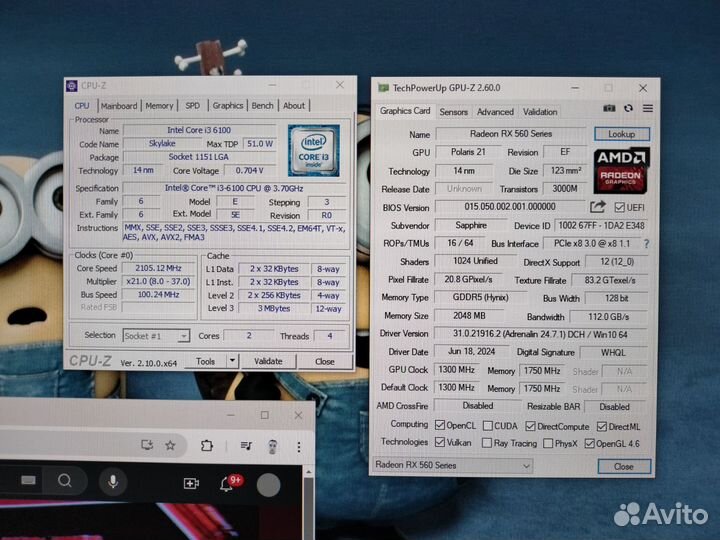Click the CPU-Z title bar icon
The image size is (720, 540).
click(x=72, y=86)
